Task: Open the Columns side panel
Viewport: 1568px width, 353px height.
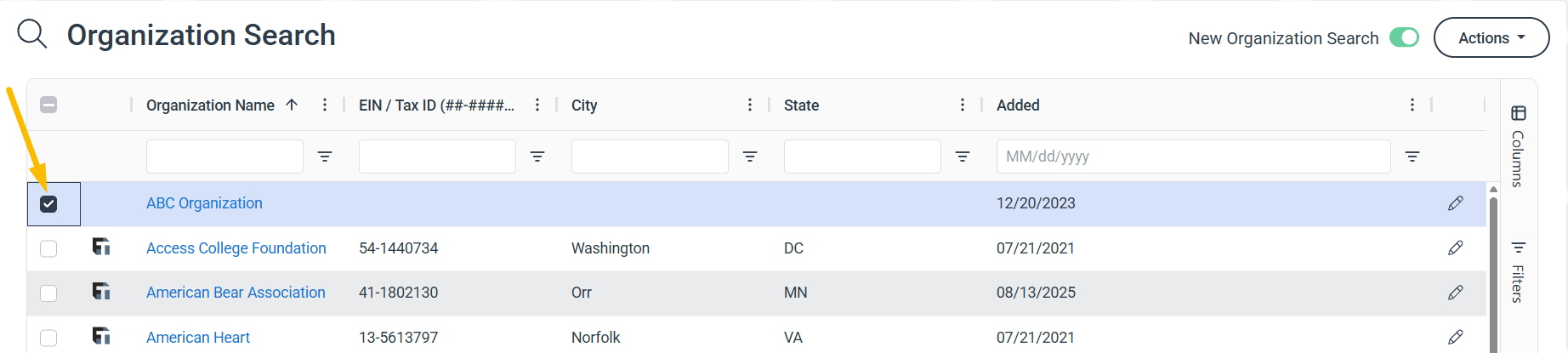Action: click(1518, 145)
